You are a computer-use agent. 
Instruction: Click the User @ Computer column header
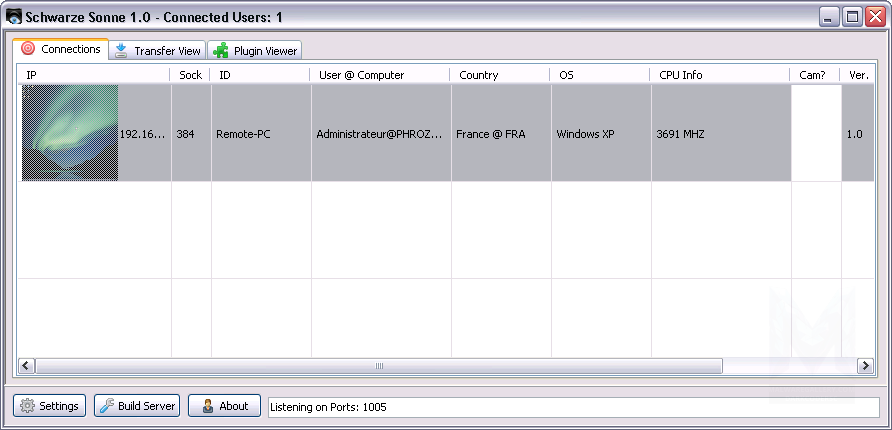(x=379, y=75)
